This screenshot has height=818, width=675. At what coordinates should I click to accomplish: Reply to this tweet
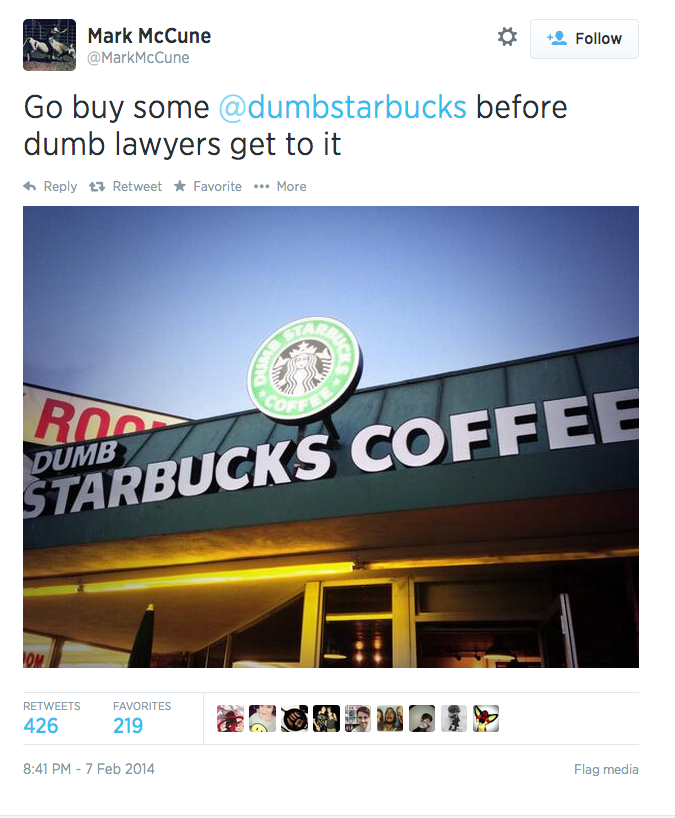tap(51, 186)
